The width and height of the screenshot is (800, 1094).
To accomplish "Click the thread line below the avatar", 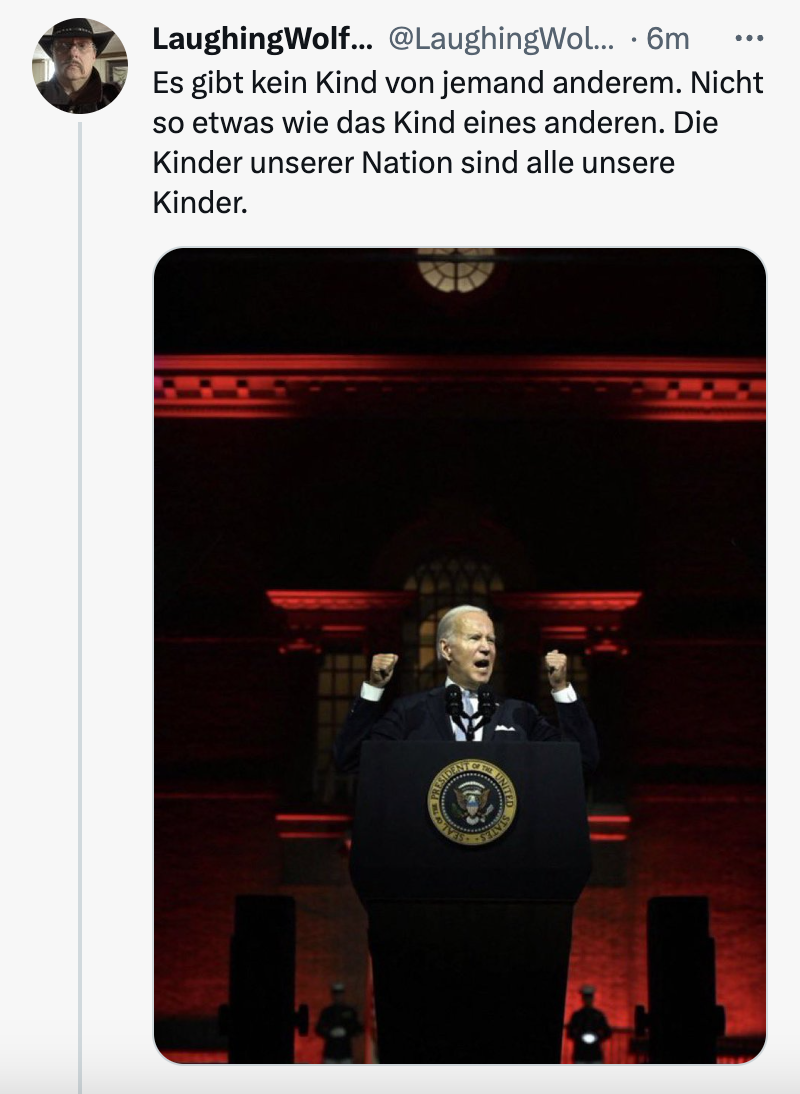I will (x=80, y=600).
